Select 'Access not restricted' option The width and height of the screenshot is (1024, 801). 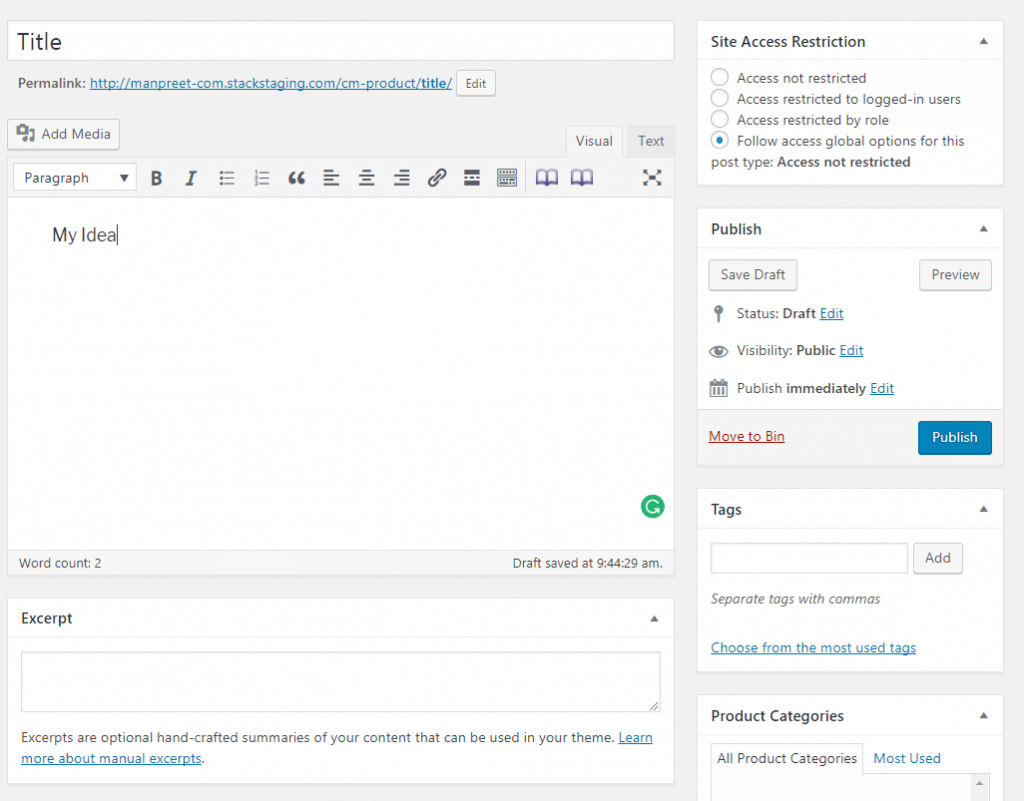tap(719, 77)
